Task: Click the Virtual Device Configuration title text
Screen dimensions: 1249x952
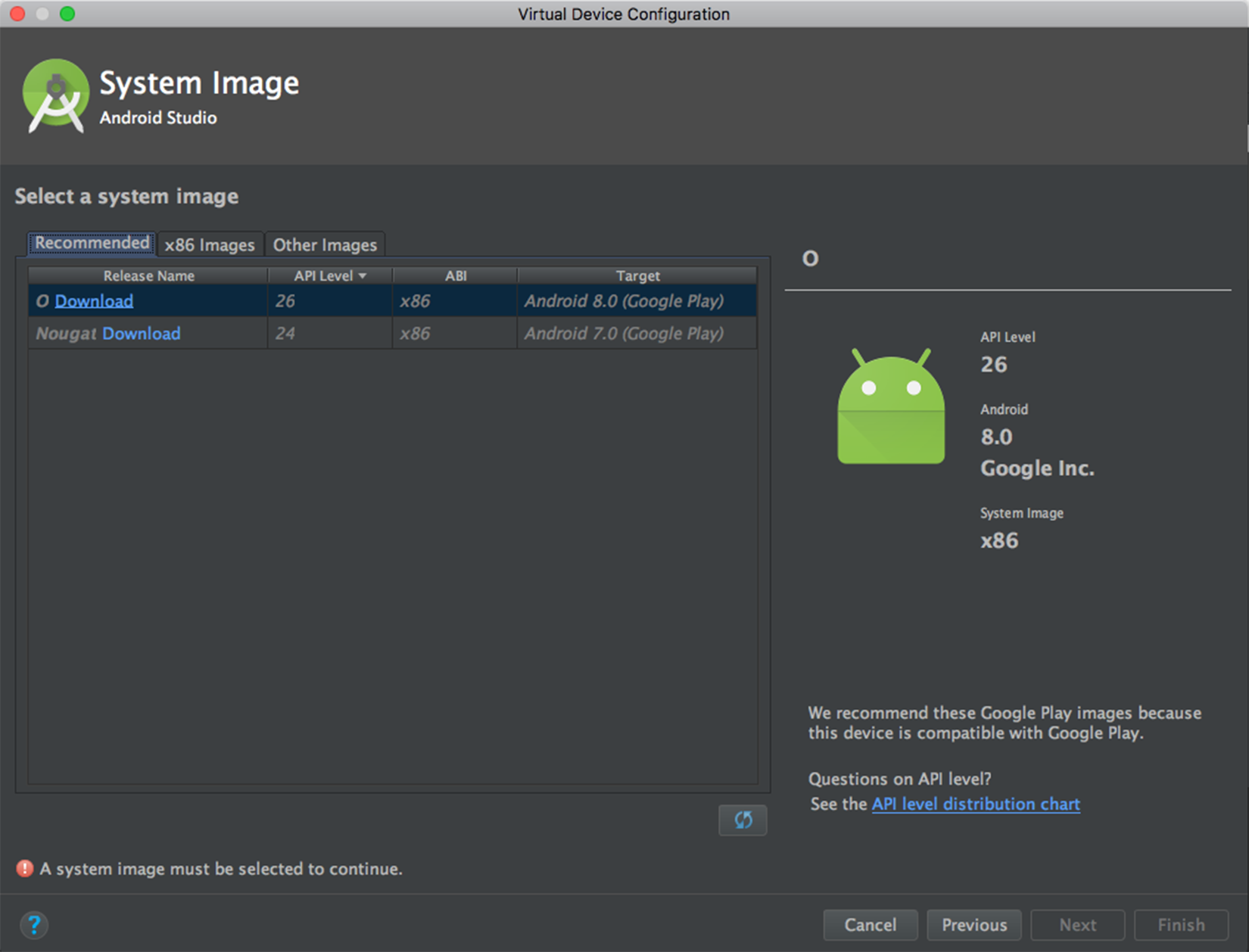Action: pos(624,14)
